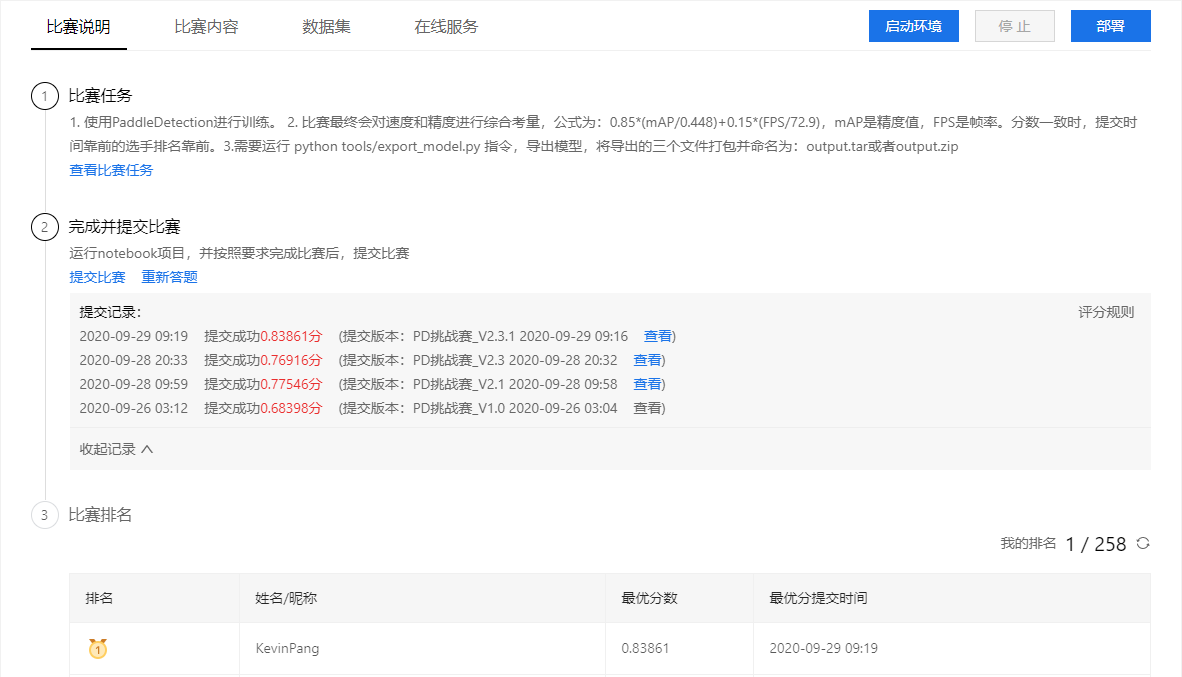Viewport: 1182px width, 677px height.
Task: Click the 重新答题 link
Action: [x=168, y=276]
